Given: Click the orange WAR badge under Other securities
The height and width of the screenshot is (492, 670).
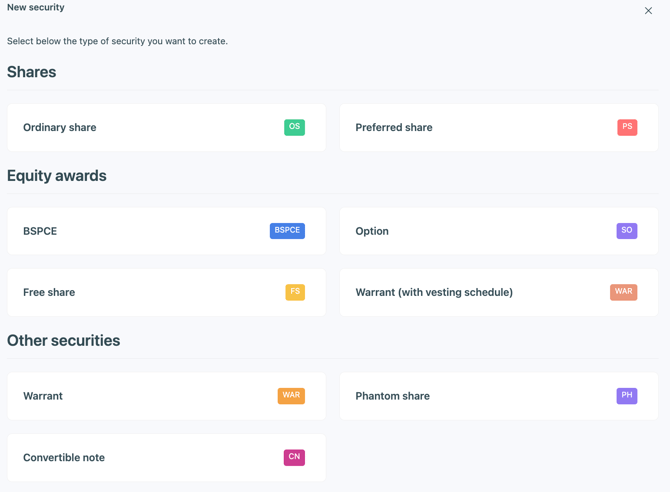Looking at the screenshot, I should (291, 396).
